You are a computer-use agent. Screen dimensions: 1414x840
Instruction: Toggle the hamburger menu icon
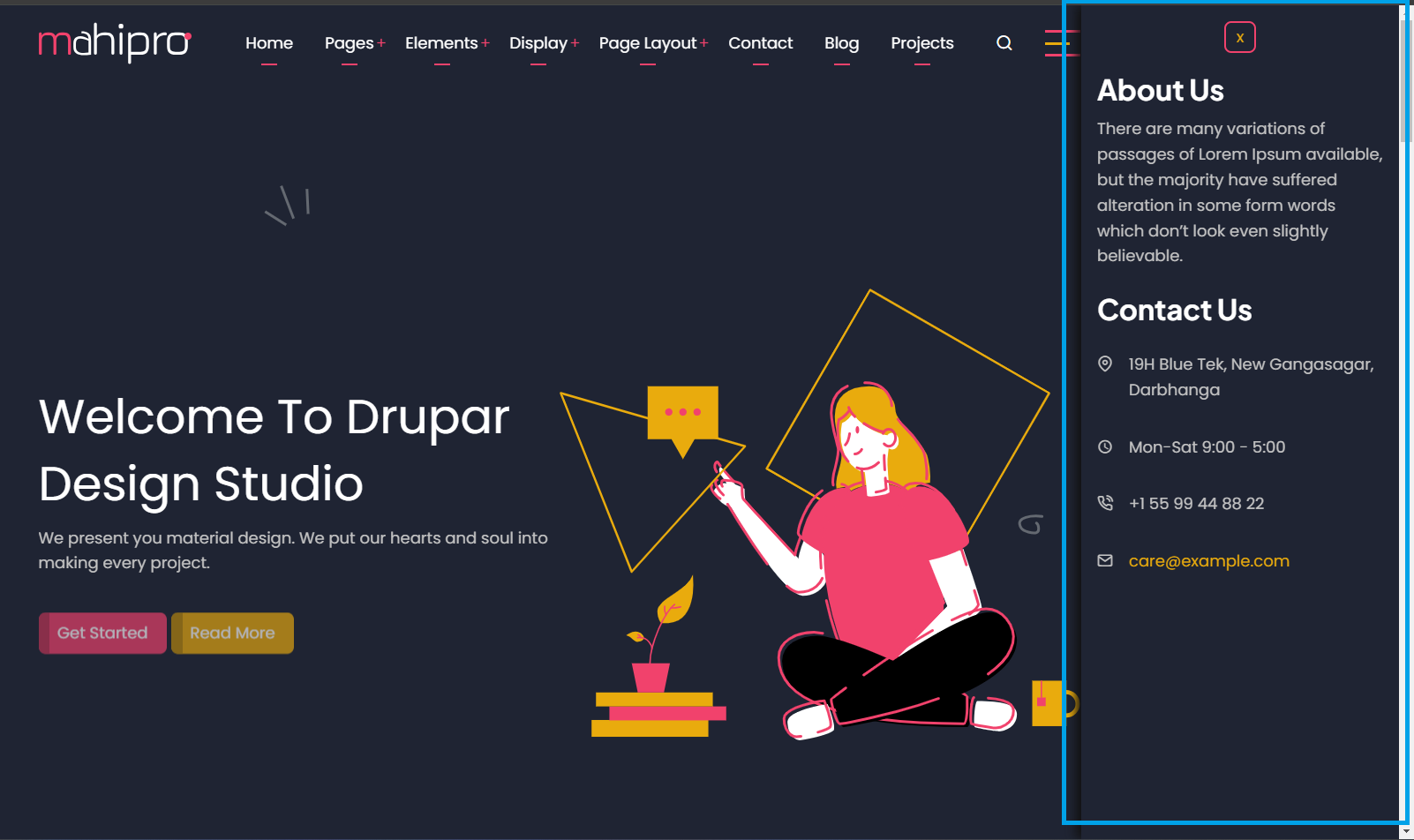(1056, 43)
